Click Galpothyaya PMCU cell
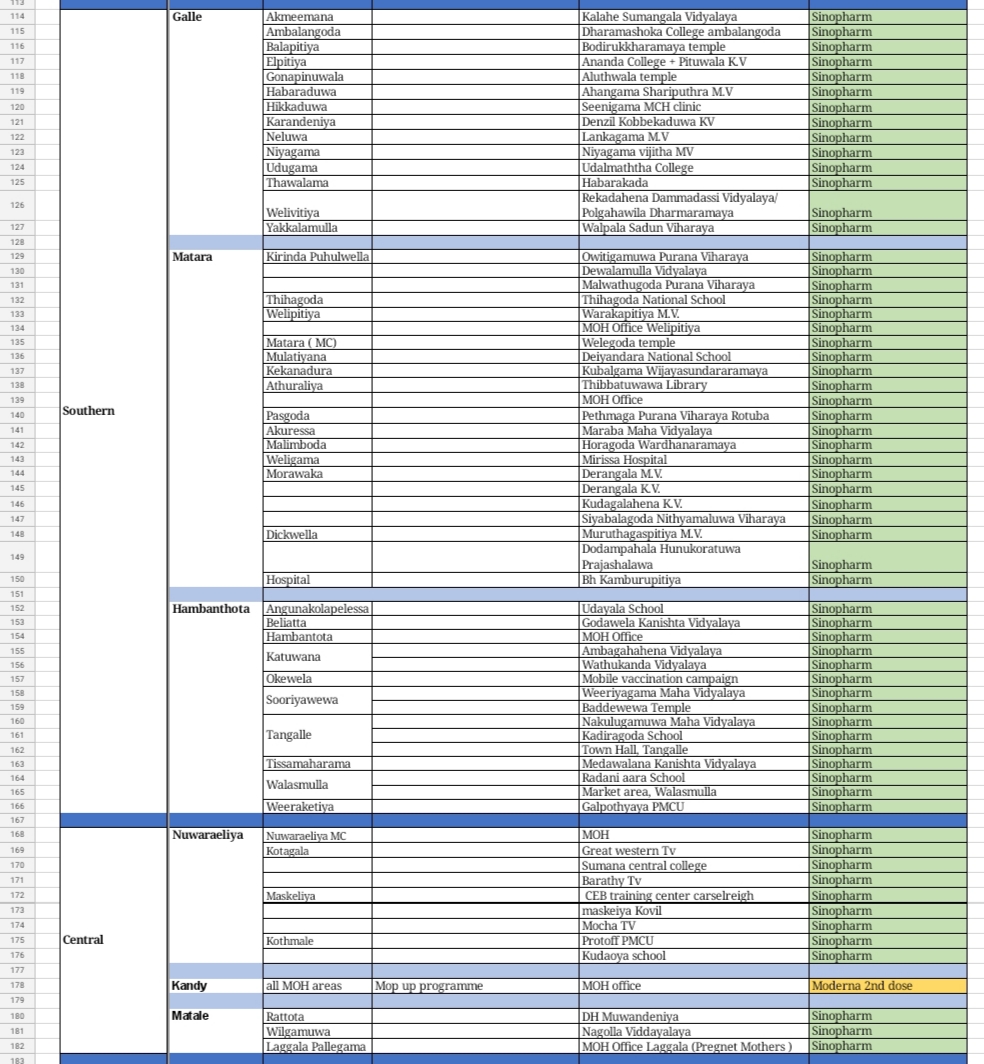Screen dimensions: 984x1064 click(694, 807)
